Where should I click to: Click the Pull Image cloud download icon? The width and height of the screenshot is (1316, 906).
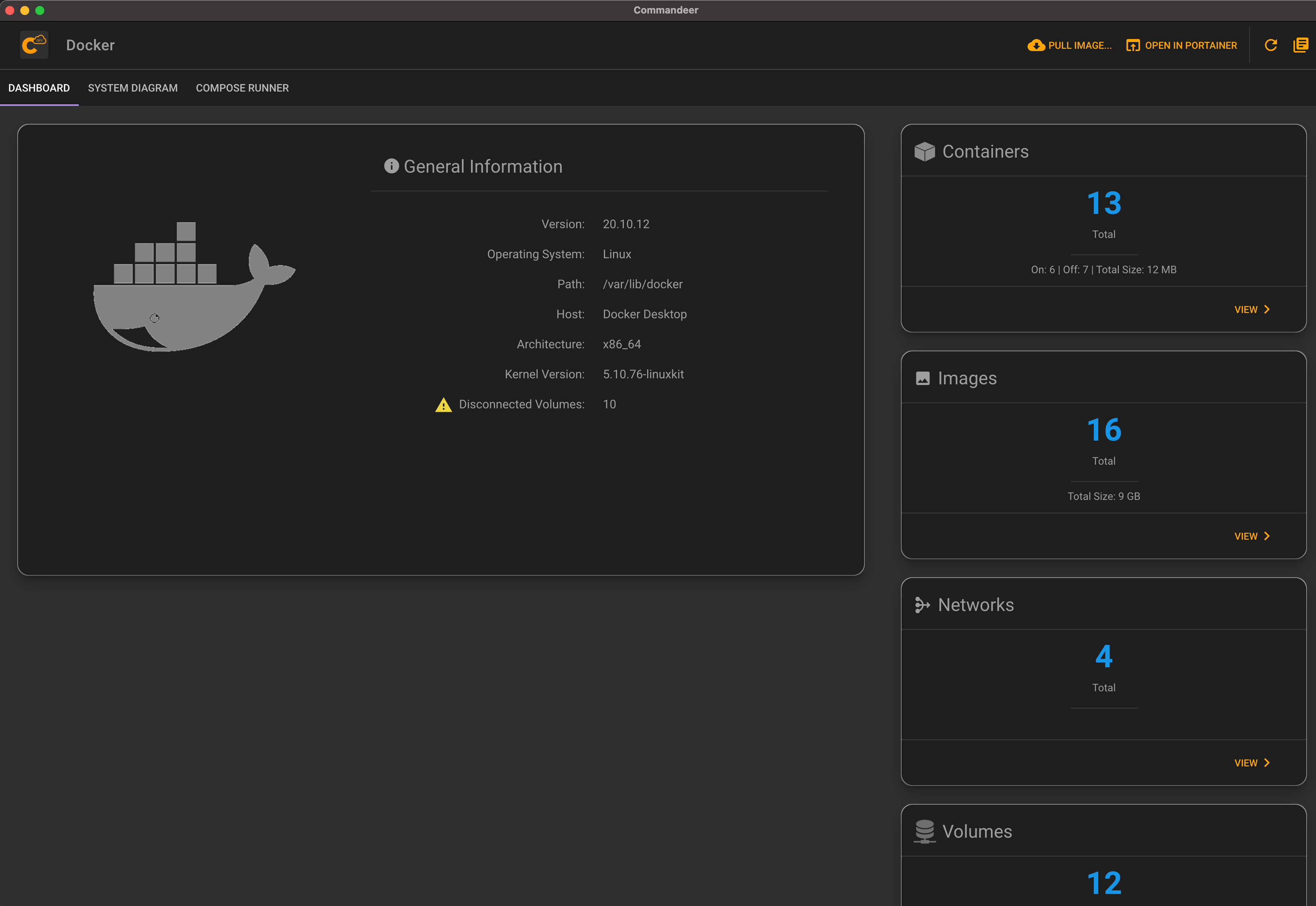tap(1036, 45)
